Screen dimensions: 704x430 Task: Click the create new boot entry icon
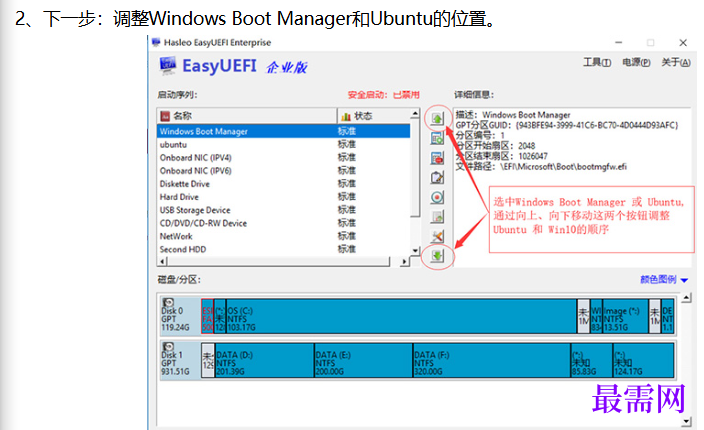[x=437, y=138]
